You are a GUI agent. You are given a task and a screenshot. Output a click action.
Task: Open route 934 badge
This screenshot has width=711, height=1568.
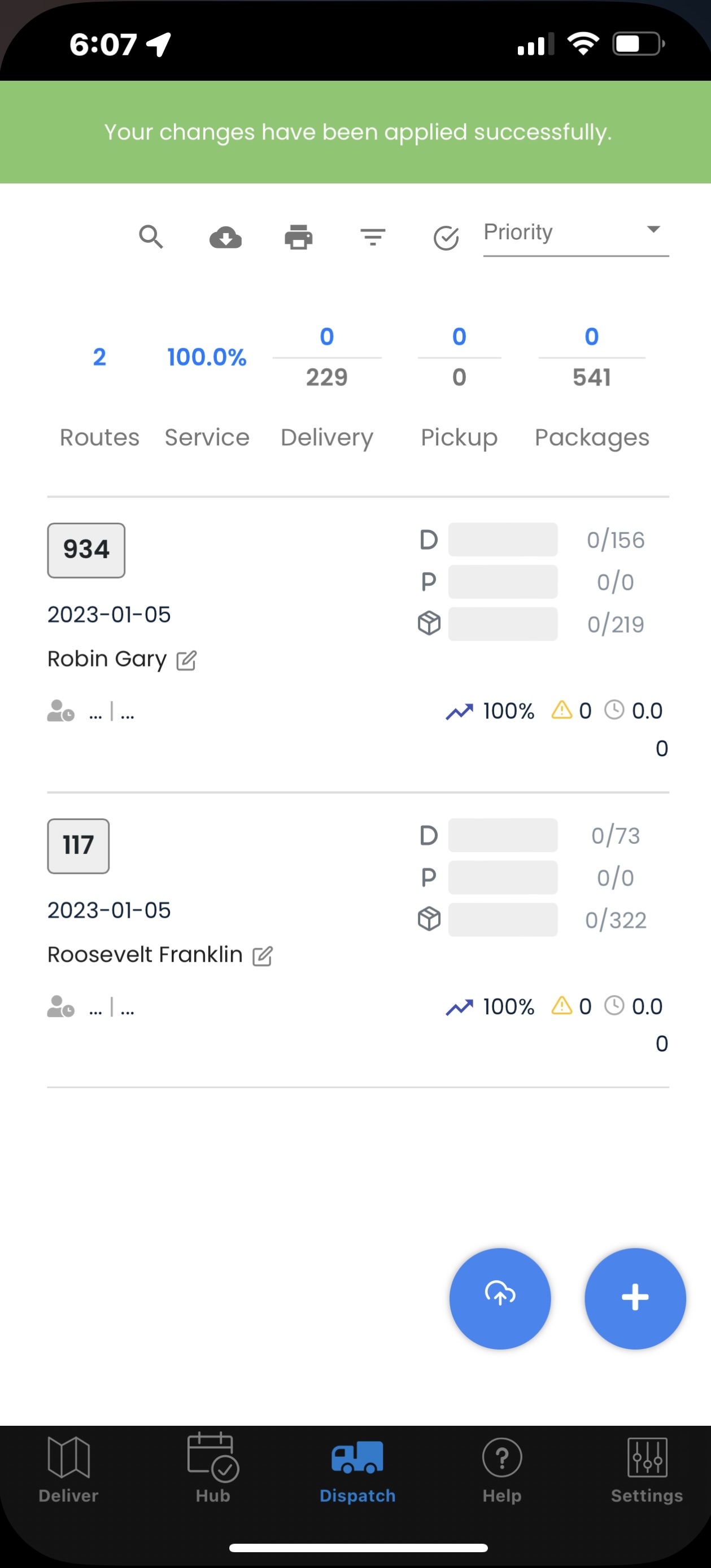86,550
